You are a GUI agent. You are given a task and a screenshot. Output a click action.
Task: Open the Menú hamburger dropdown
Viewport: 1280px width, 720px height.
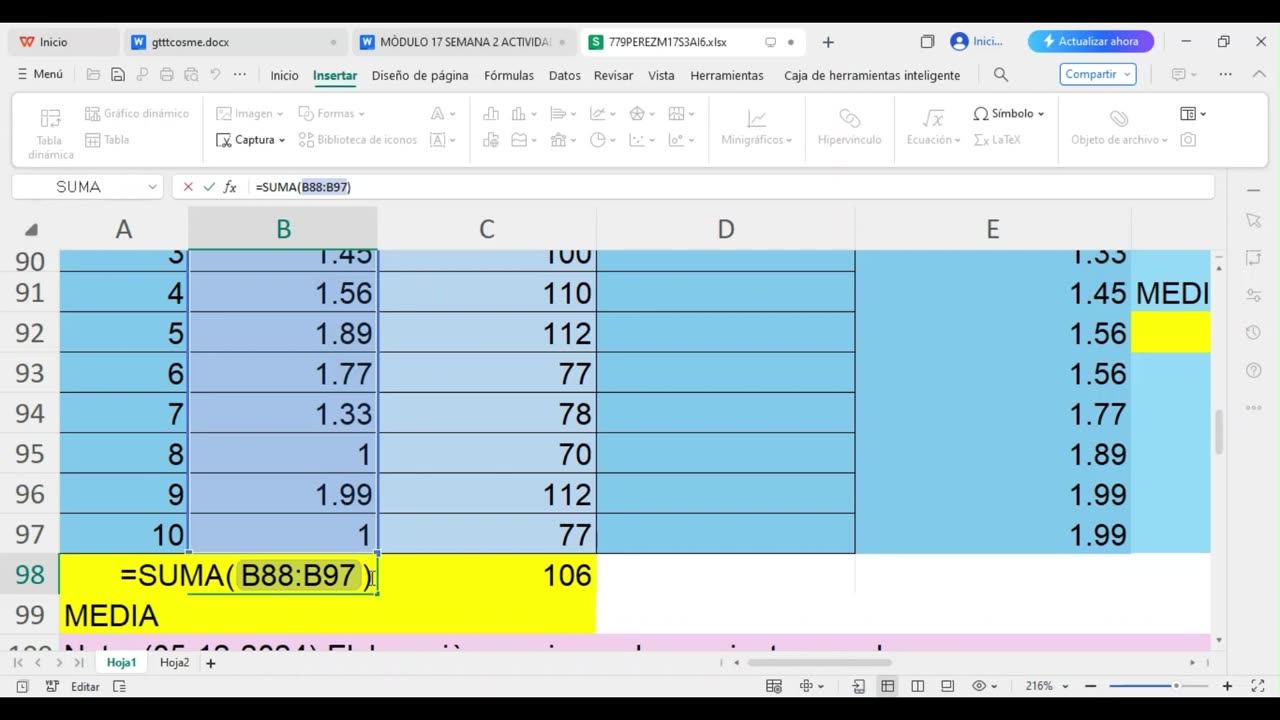(x=41, y=75)
